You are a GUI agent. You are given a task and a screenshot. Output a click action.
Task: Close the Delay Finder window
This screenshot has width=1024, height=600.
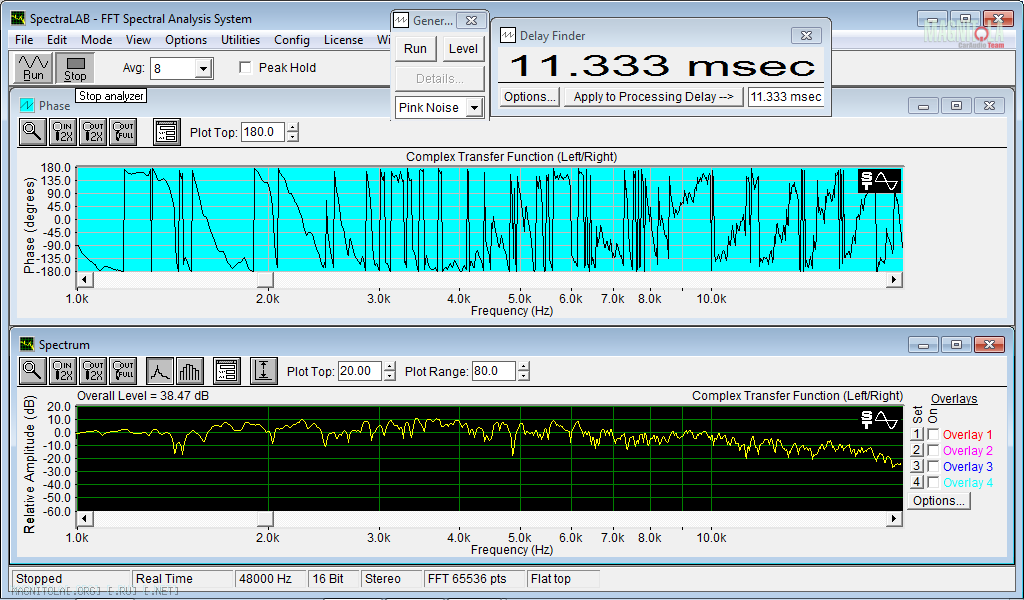click(x=807, y=35)
